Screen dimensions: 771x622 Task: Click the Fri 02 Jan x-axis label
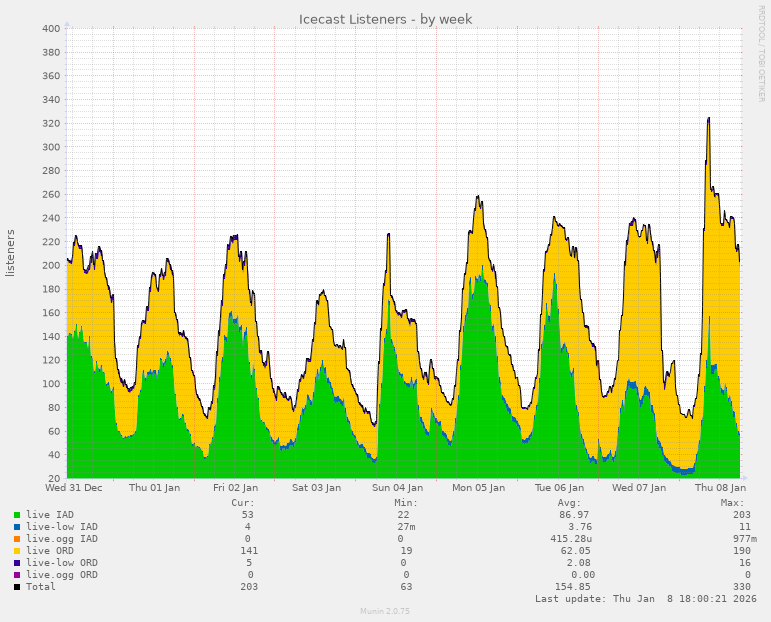pyautogui.click(x=235, y=488)
